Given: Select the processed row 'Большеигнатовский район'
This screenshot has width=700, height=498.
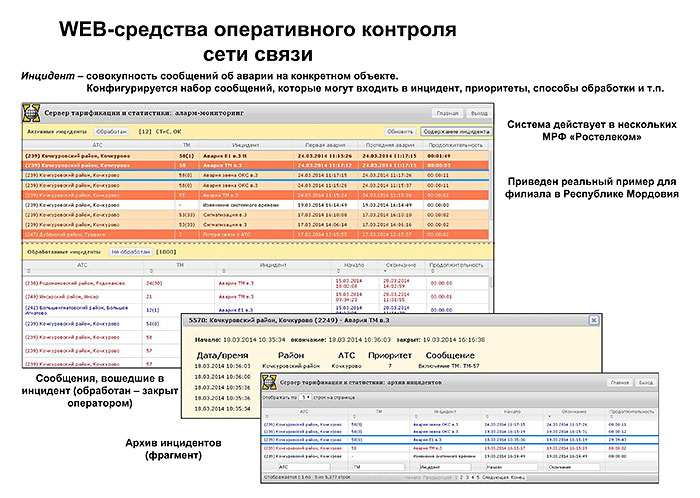Looking at the screenshot, I should click(x=256, y=310).
